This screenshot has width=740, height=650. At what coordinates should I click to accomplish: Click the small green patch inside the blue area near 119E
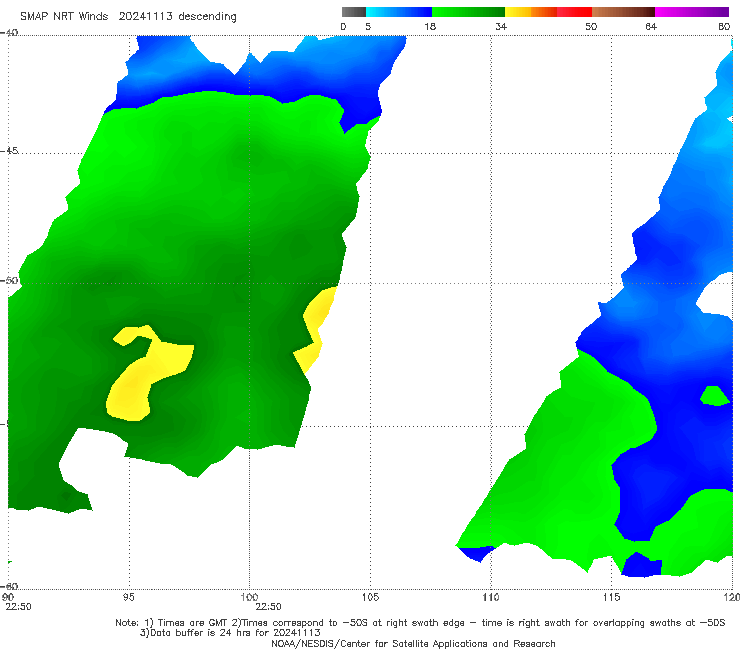[715, 396]
